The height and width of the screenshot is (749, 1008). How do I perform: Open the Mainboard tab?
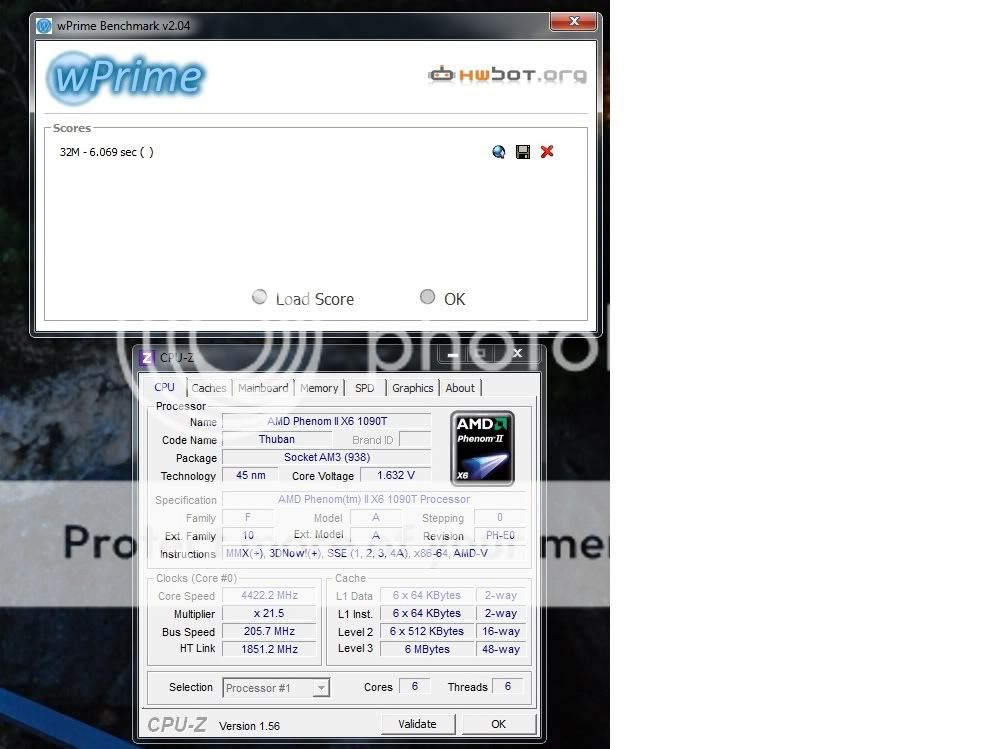click(x=262, y=388)
